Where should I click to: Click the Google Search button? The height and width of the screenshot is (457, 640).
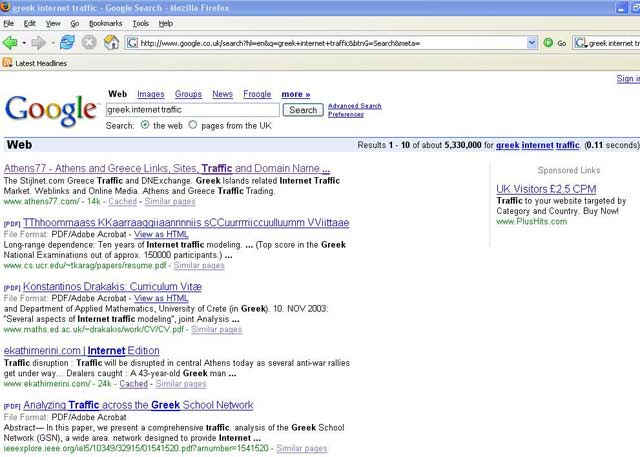[303, 110]
